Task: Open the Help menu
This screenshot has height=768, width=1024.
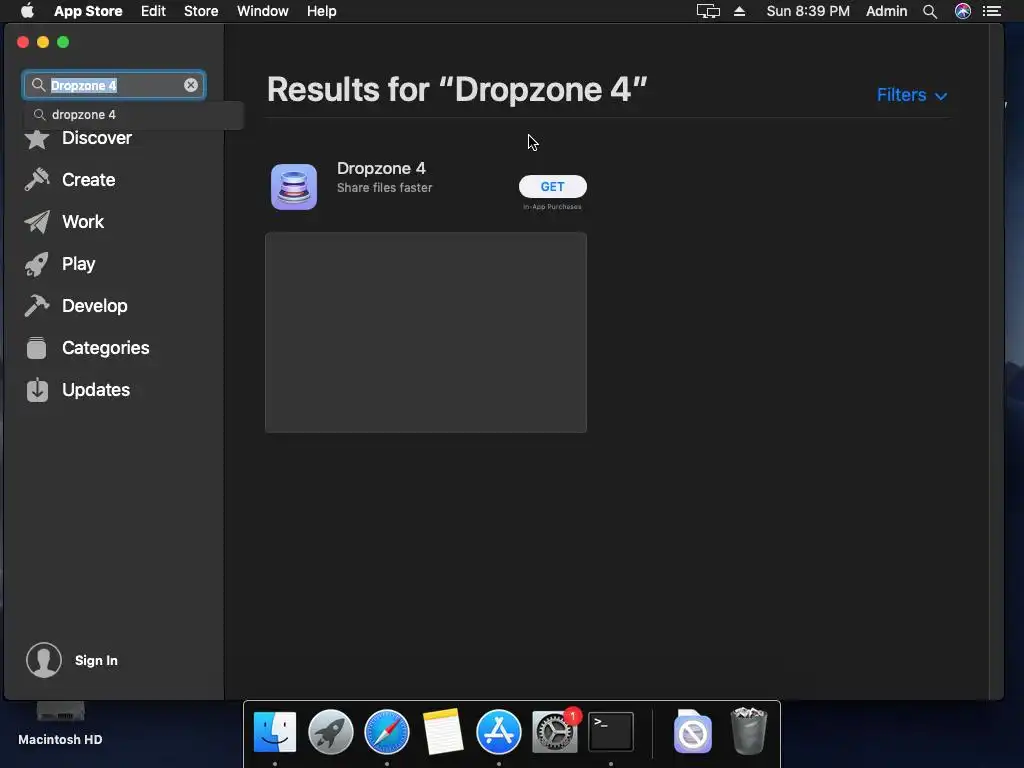Action: pyautogui.click(x=322, y=11)
